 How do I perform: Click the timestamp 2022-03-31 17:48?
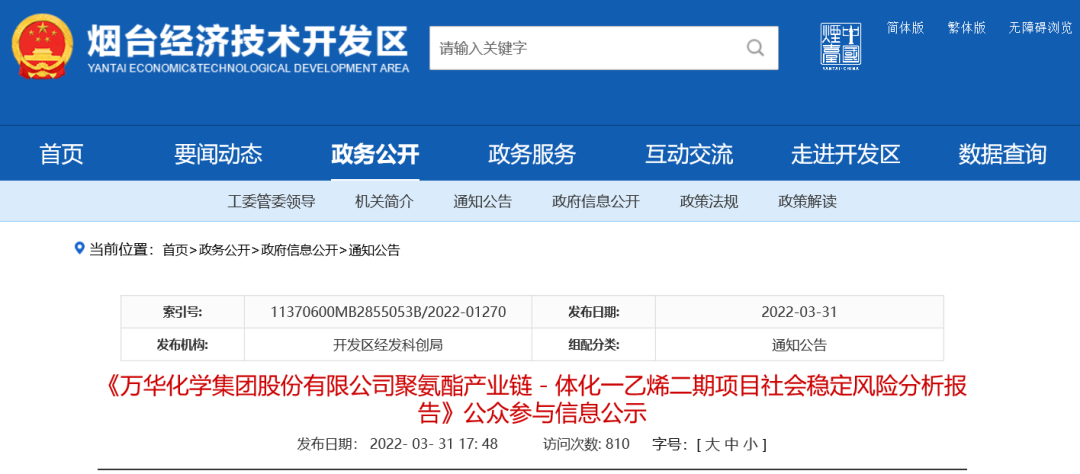coord(433,444)
